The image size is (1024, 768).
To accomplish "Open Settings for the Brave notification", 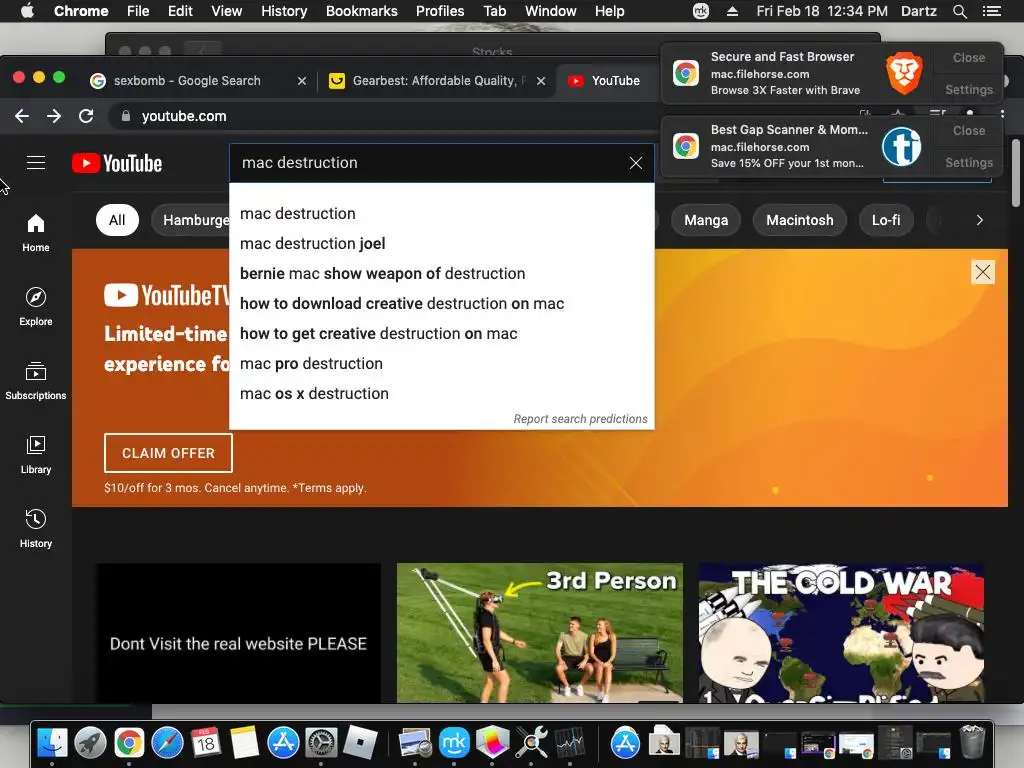I will coord(968,90).
